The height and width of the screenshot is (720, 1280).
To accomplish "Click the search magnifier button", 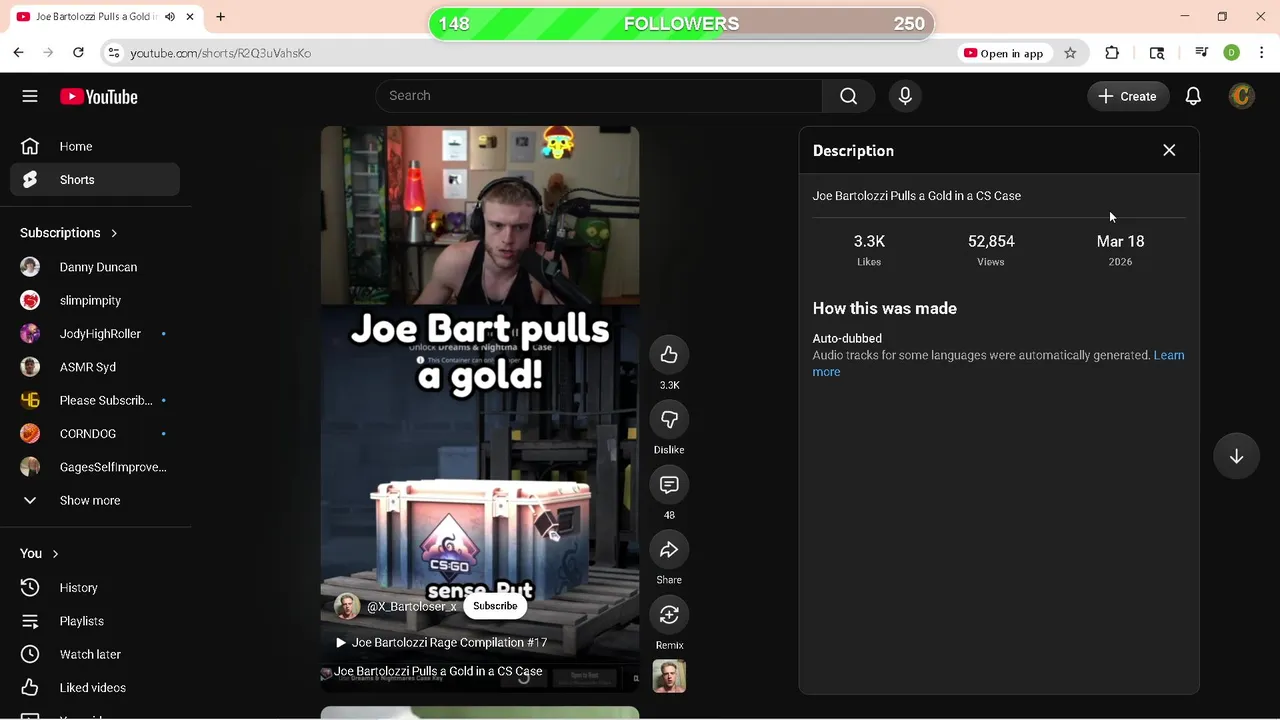I will (849, 96).
